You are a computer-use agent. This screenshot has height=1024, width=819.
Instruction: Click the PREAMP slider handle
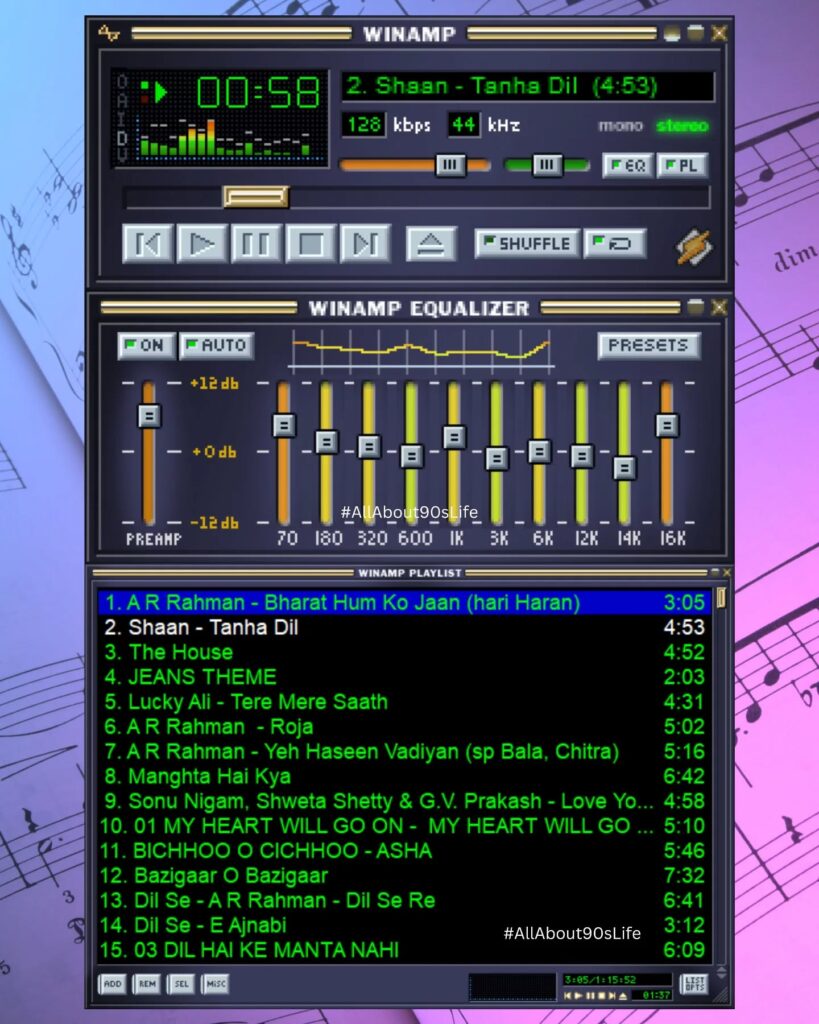(149, 416)
